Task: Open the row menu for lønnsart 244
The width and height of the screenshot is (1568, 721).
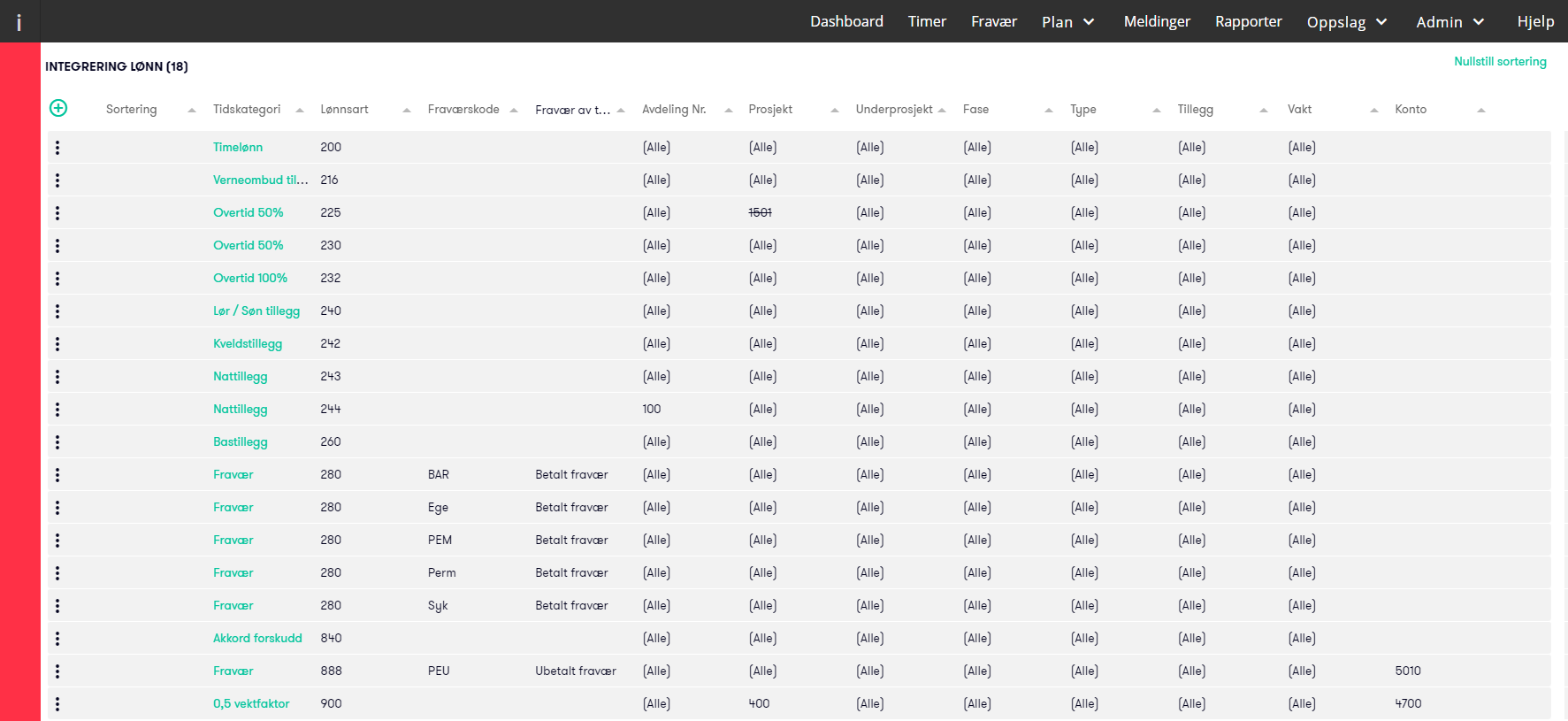Action: tap(57, 410)
